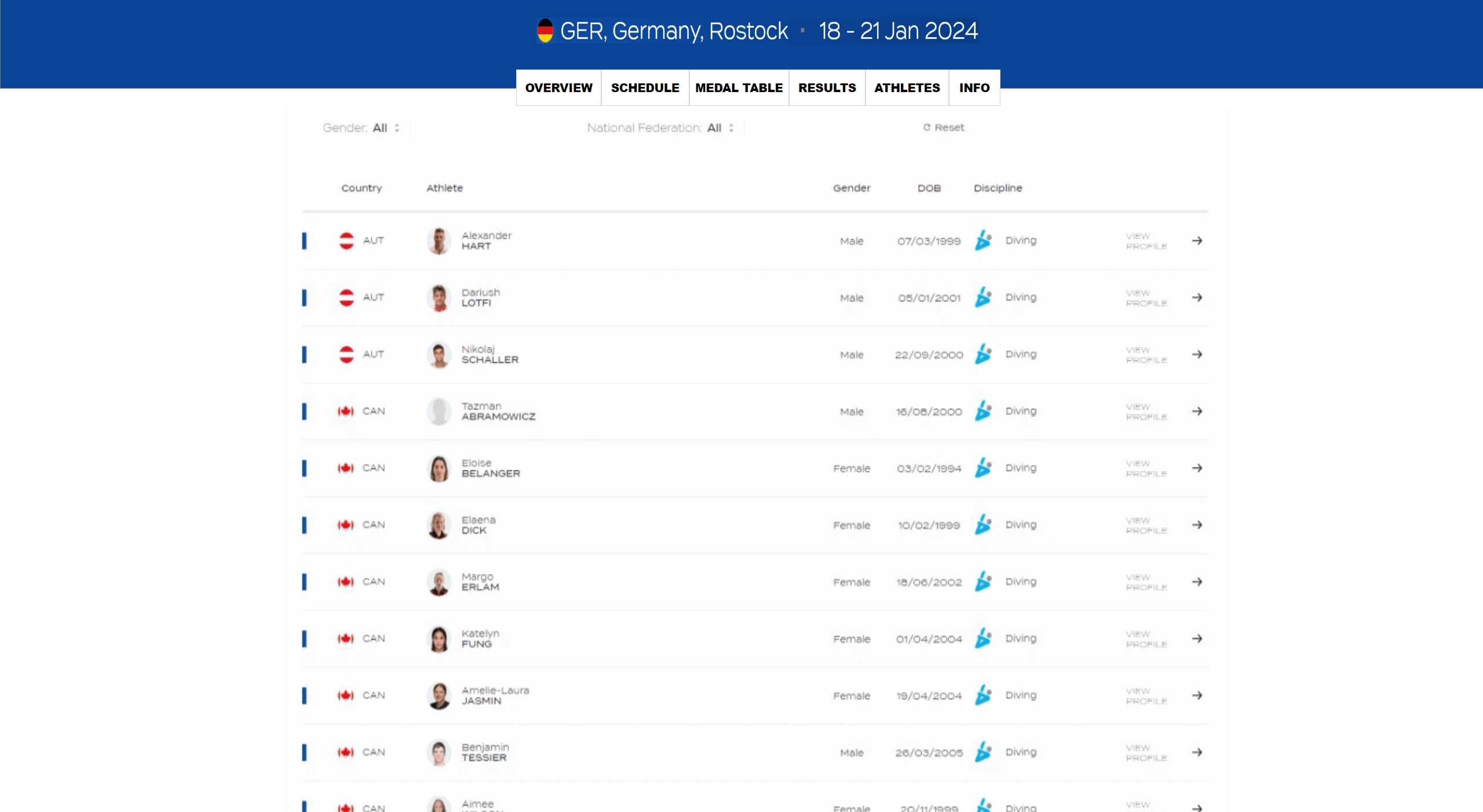
Task: Click Amelie-Laura Jasmin's profile photo
Action: click(439, 696)
